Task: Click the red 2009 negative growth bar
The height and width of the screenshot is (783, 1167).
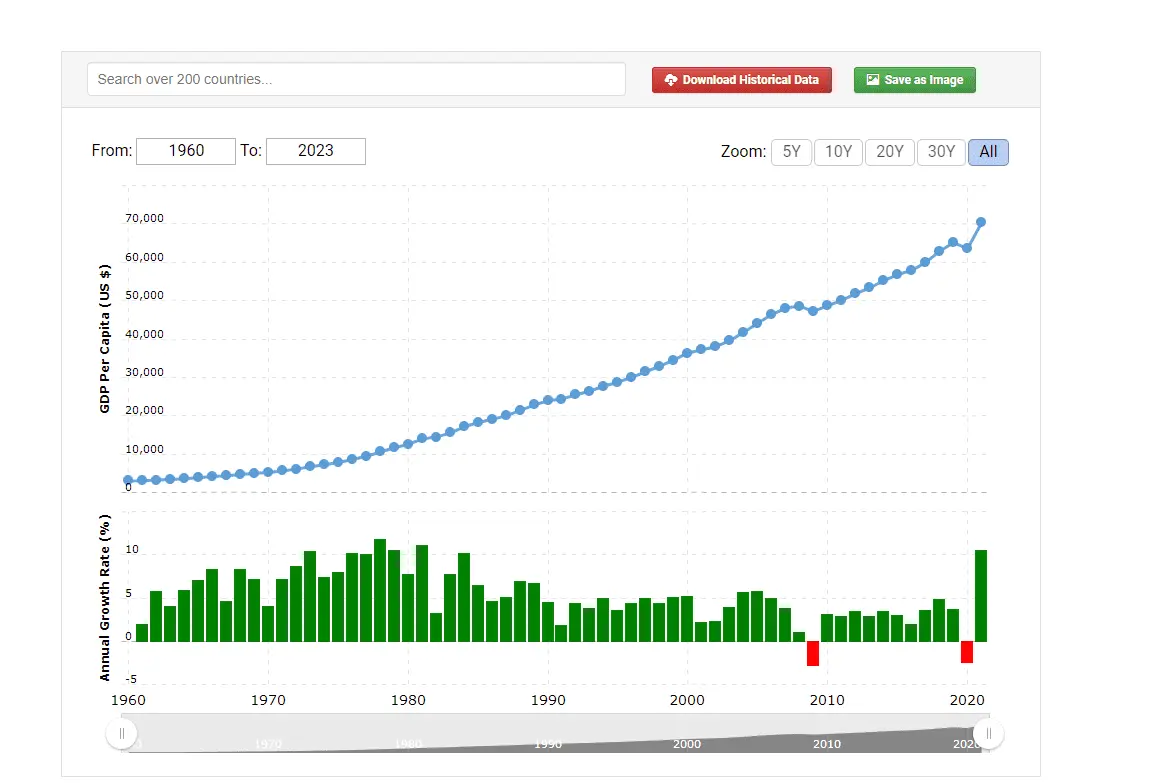Action: coord(813,653)
